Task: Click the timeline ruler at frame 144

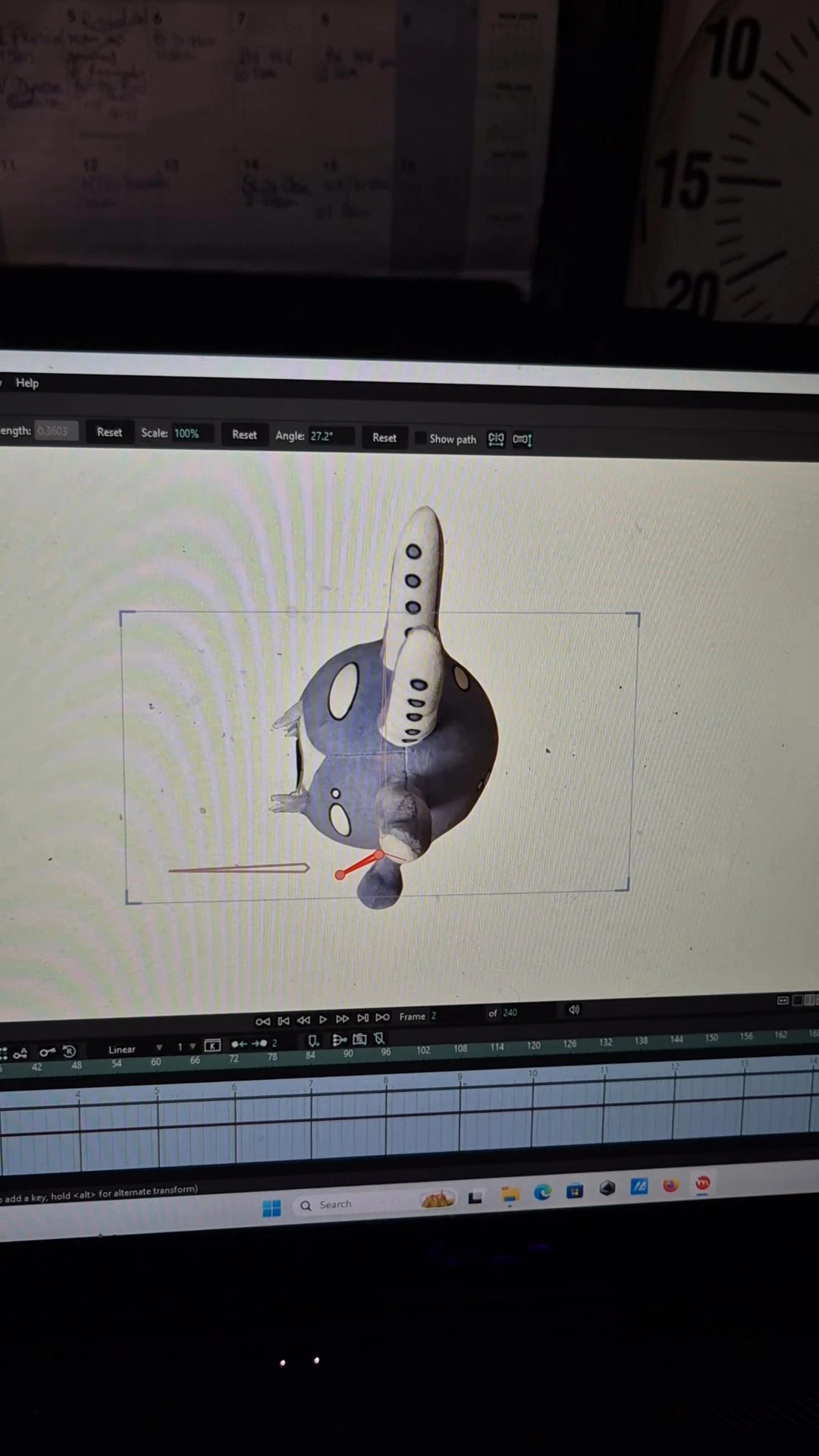Action: [676, 1040]
